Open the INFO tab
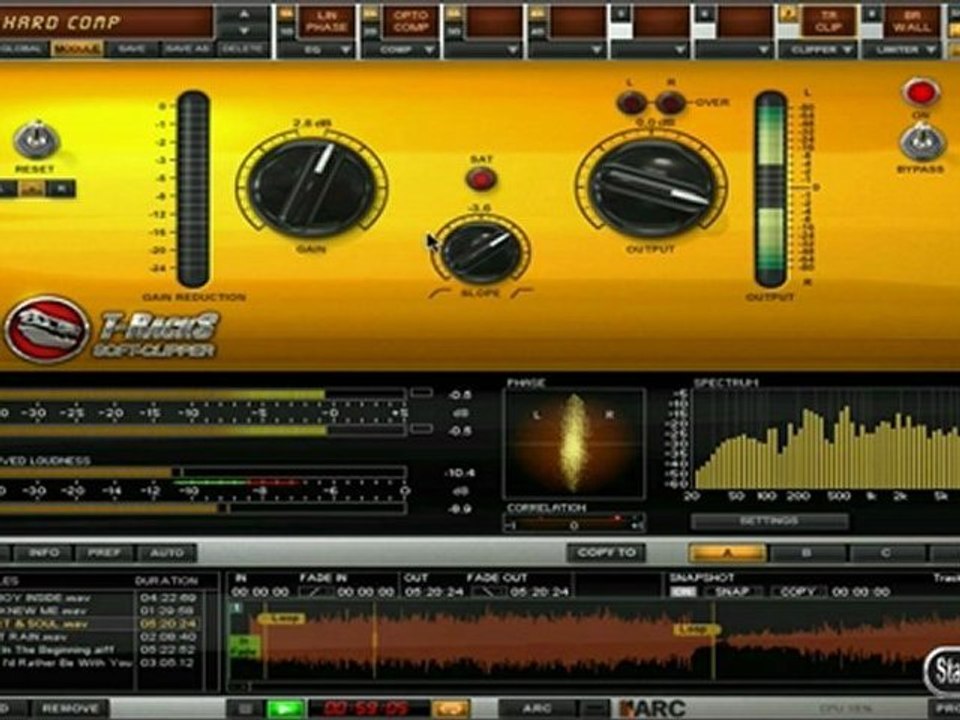Image resolution: width=960 pixels, height=720 pixels. click(x=45, y=553)
